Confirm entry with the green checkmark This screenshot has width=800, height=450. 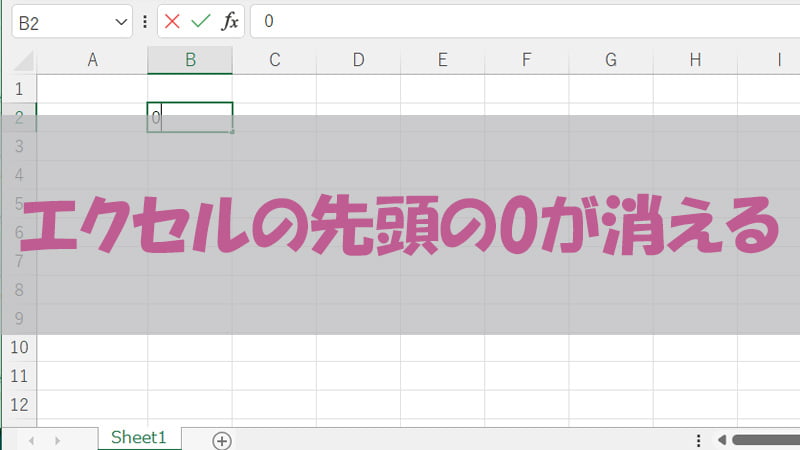coord(201,21)
